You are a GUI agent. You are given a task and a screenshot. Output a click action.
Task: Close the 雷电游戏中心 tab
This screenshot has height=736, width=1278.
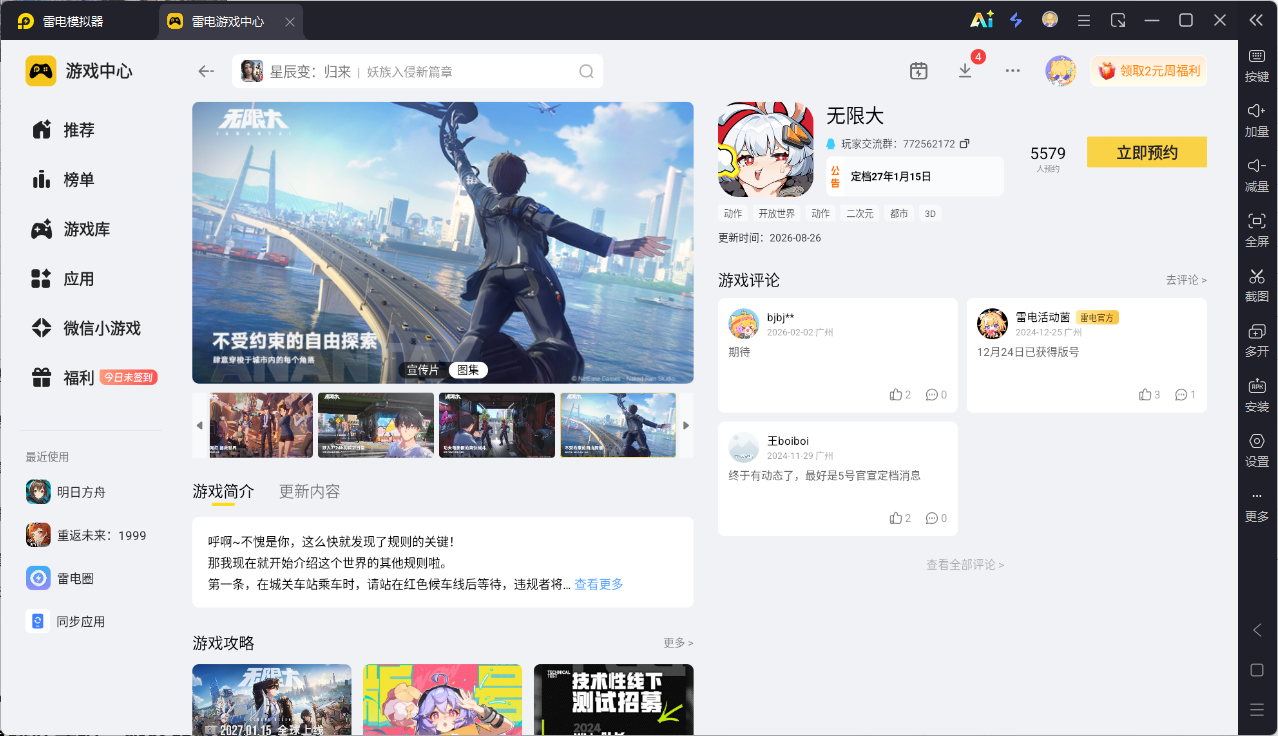pos(290,21)
